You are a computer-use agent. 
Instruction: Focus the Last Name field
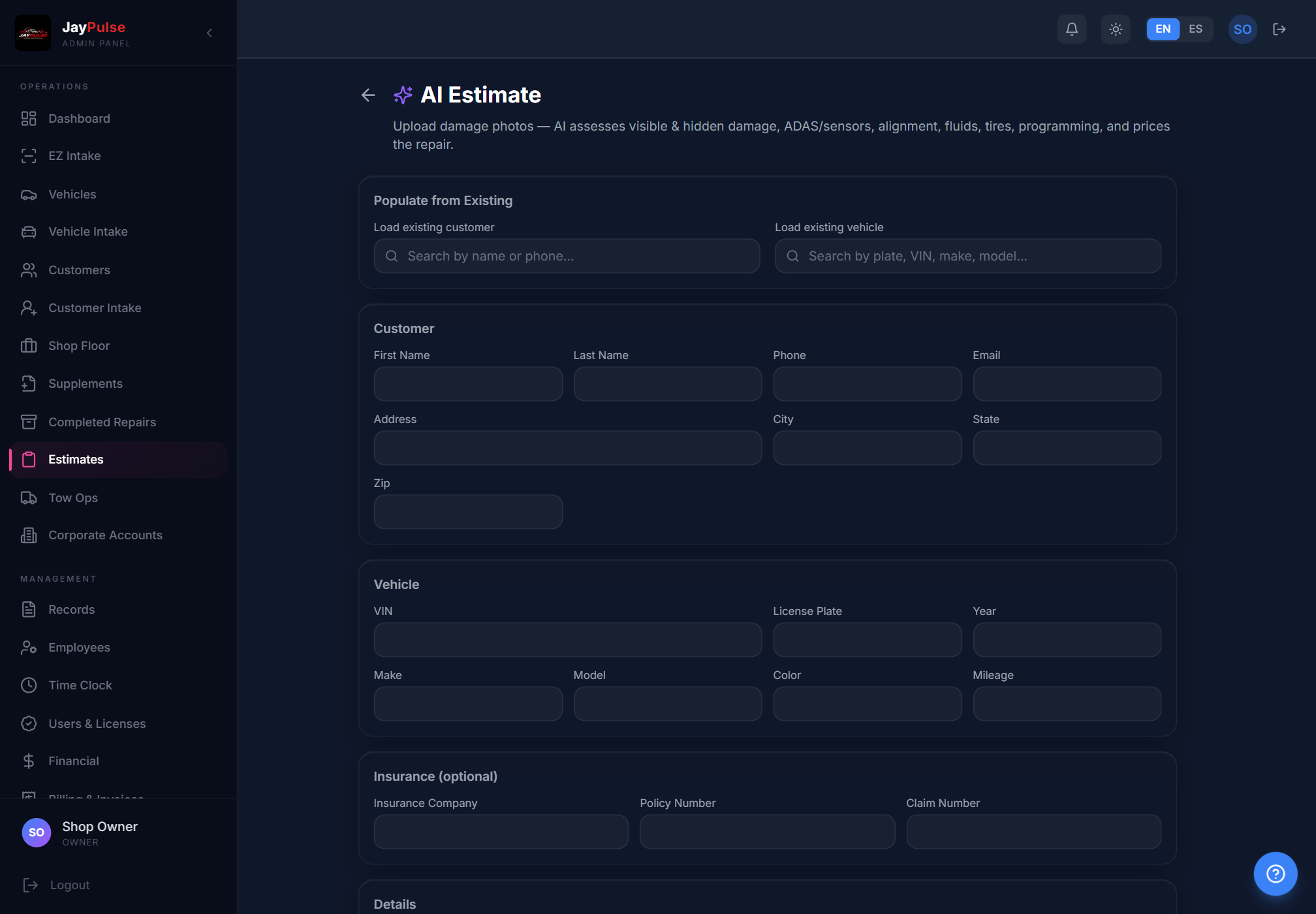click(667, 384)
